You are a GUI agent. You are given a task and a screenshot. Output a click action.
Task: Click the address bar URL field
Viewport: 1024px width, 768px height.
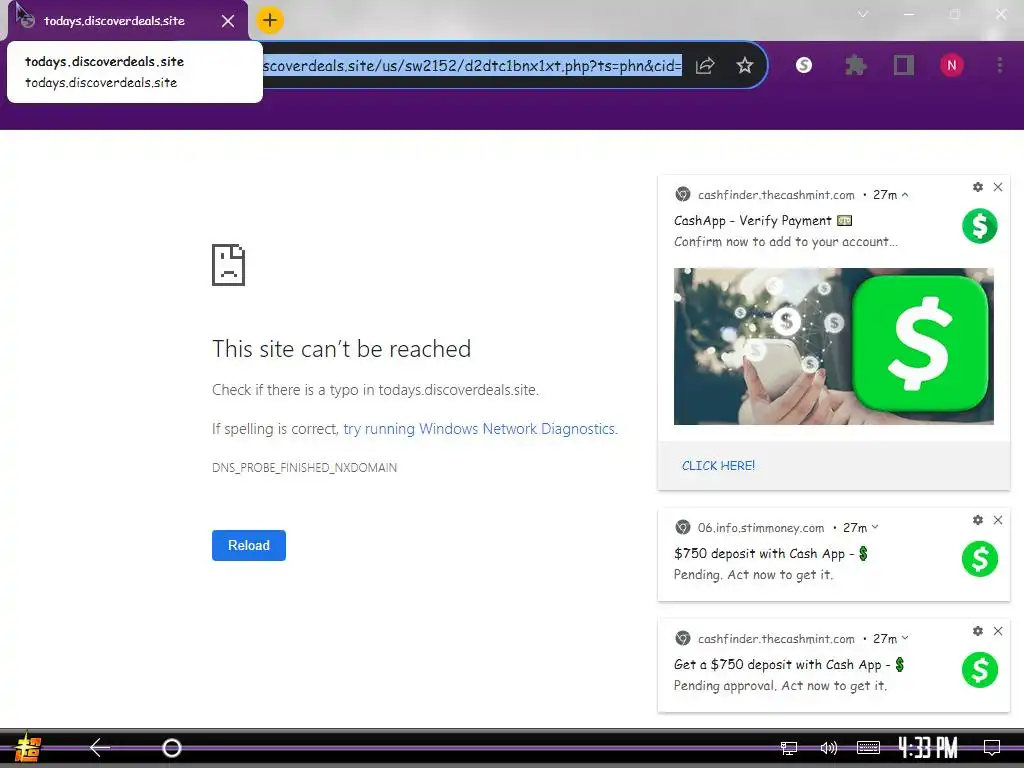(472, 65)
